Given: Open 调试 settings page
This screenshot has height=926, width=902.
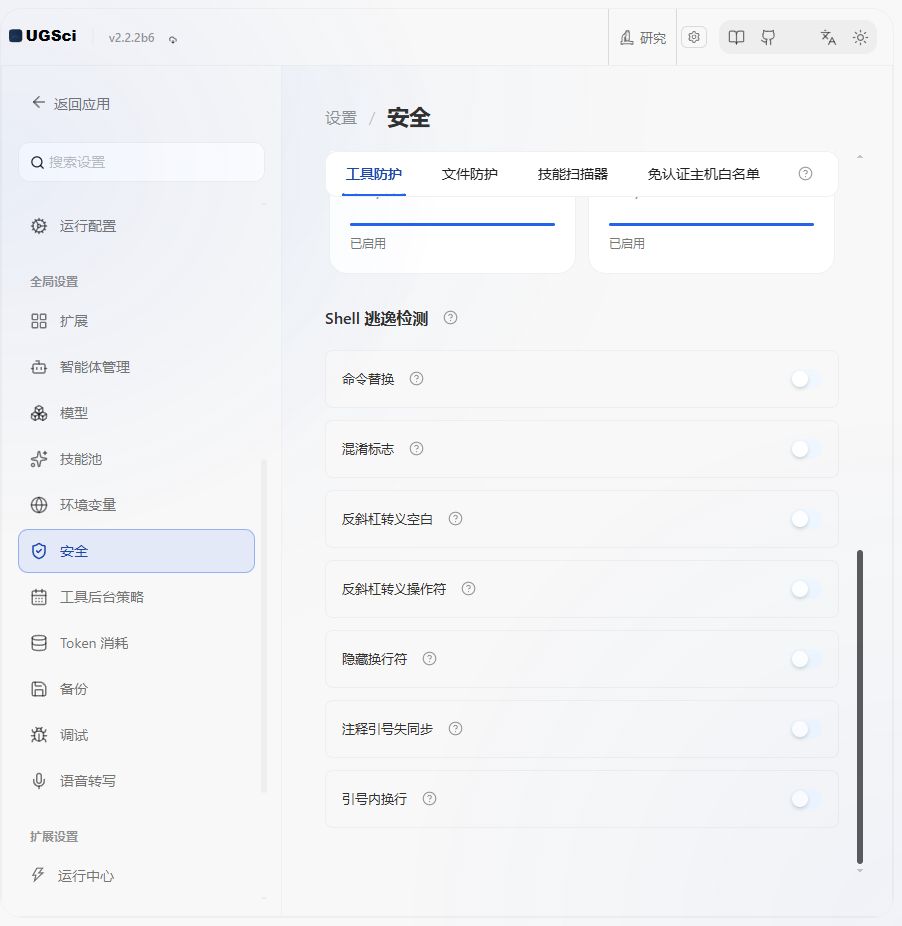Looking at the screenshot, I should 136,735.
